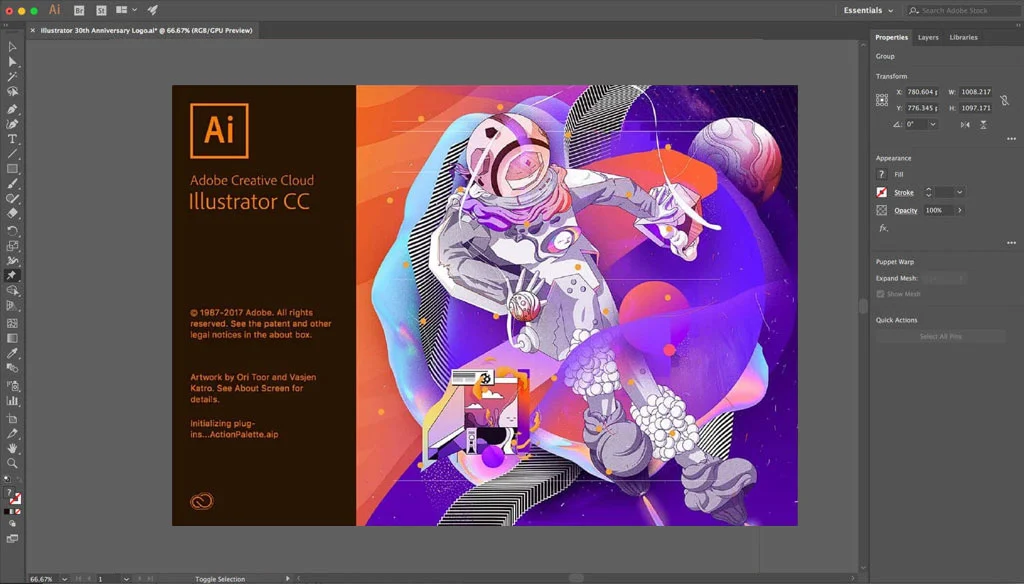Select the Paintbrush tool
1024x584 pixels.
click(x=12, y=184)
